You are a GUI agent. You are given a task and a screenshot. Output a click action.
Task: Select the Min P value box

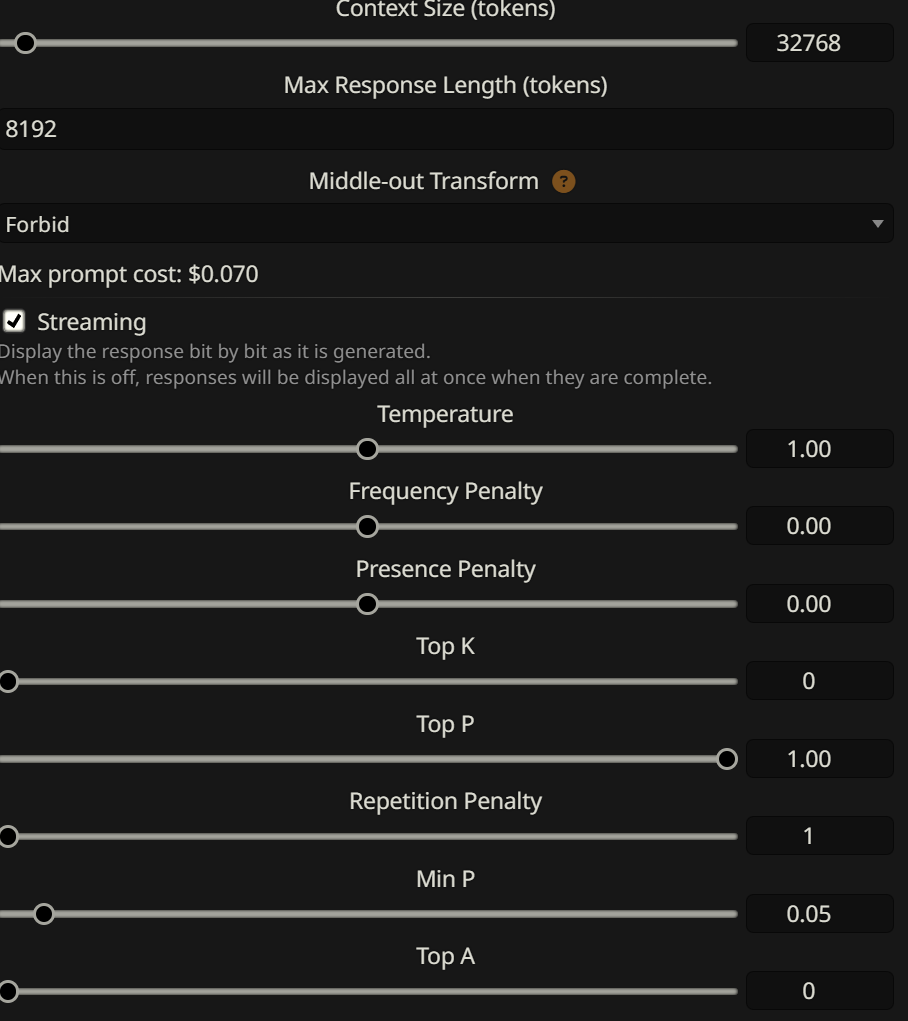click(819, 914)
